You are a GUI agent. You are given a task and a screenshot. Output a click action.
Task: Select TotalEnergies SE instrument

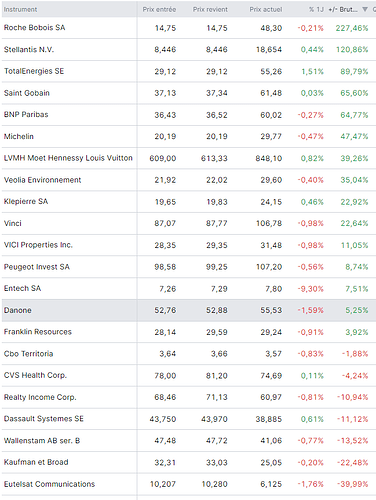tap(34, 71)
